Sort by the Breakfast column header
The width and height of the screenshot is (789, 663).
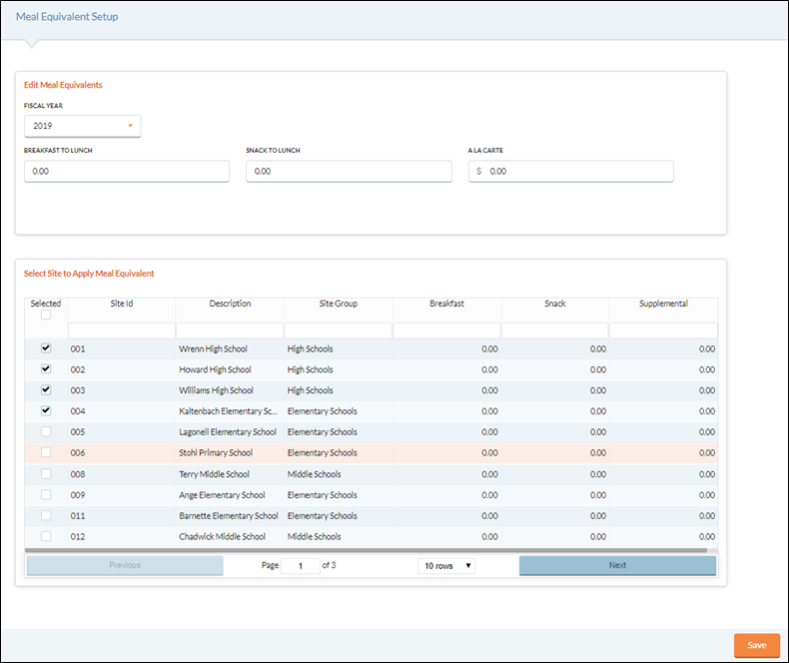[447, 303]
